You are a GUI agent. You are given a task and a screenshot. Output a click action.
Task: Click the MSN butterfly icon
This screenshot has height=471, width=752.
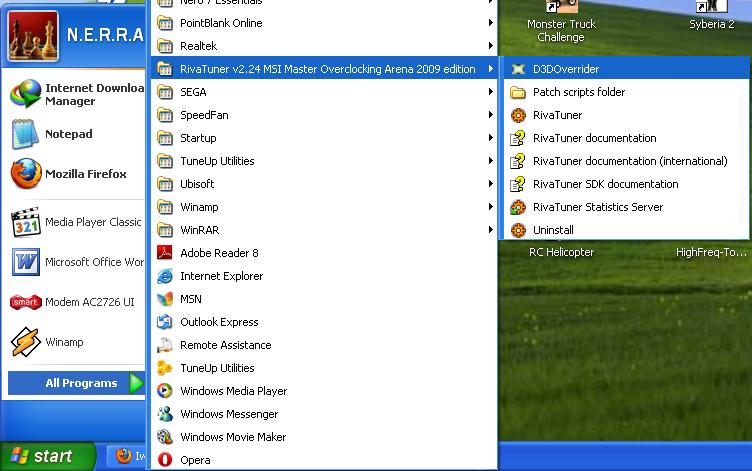(x=165, y=299)
